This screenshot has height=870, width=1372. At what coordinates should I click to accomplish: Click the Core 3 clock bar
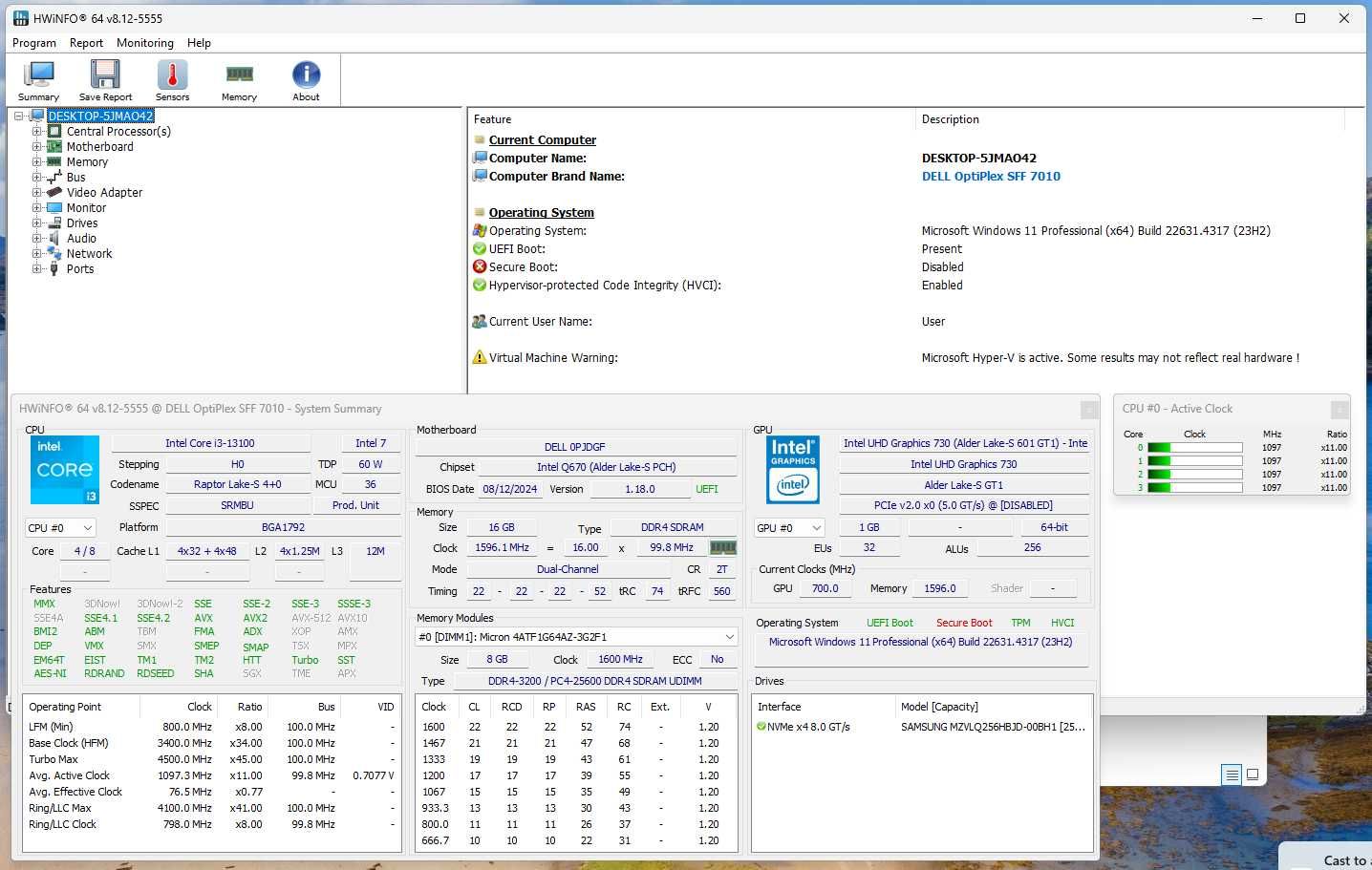pyautogui.click(x=1194, y=488)
